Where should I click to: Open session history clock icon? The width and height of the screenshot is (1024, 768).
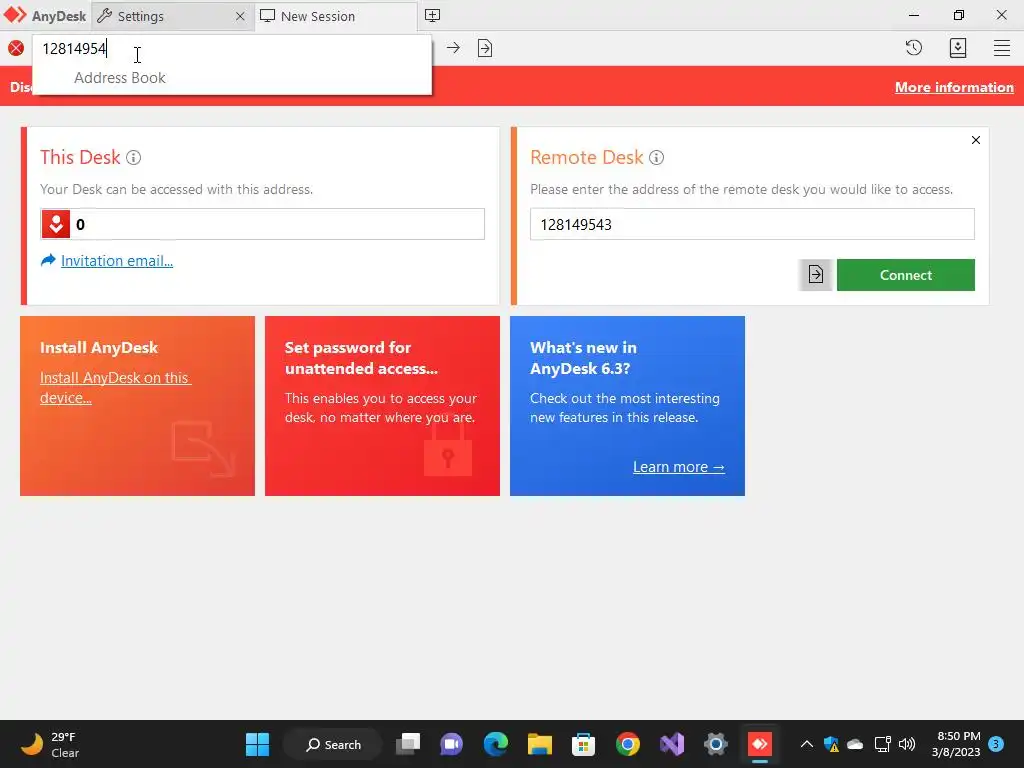pos(914,48)
